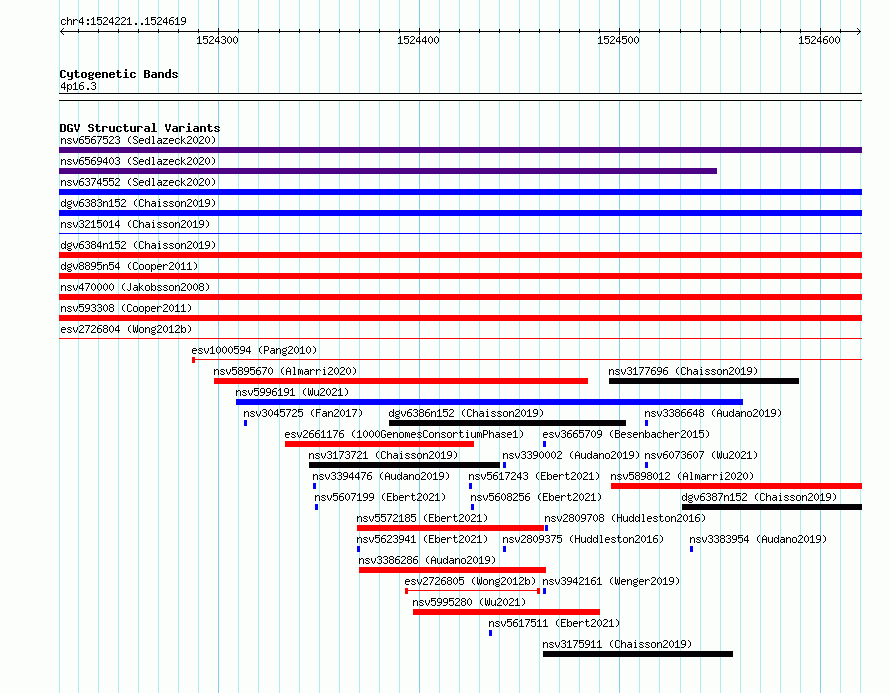Screen dimensions: 890x693
Task: Click blue marker under nsv3383954
Action: coord(691,549)
